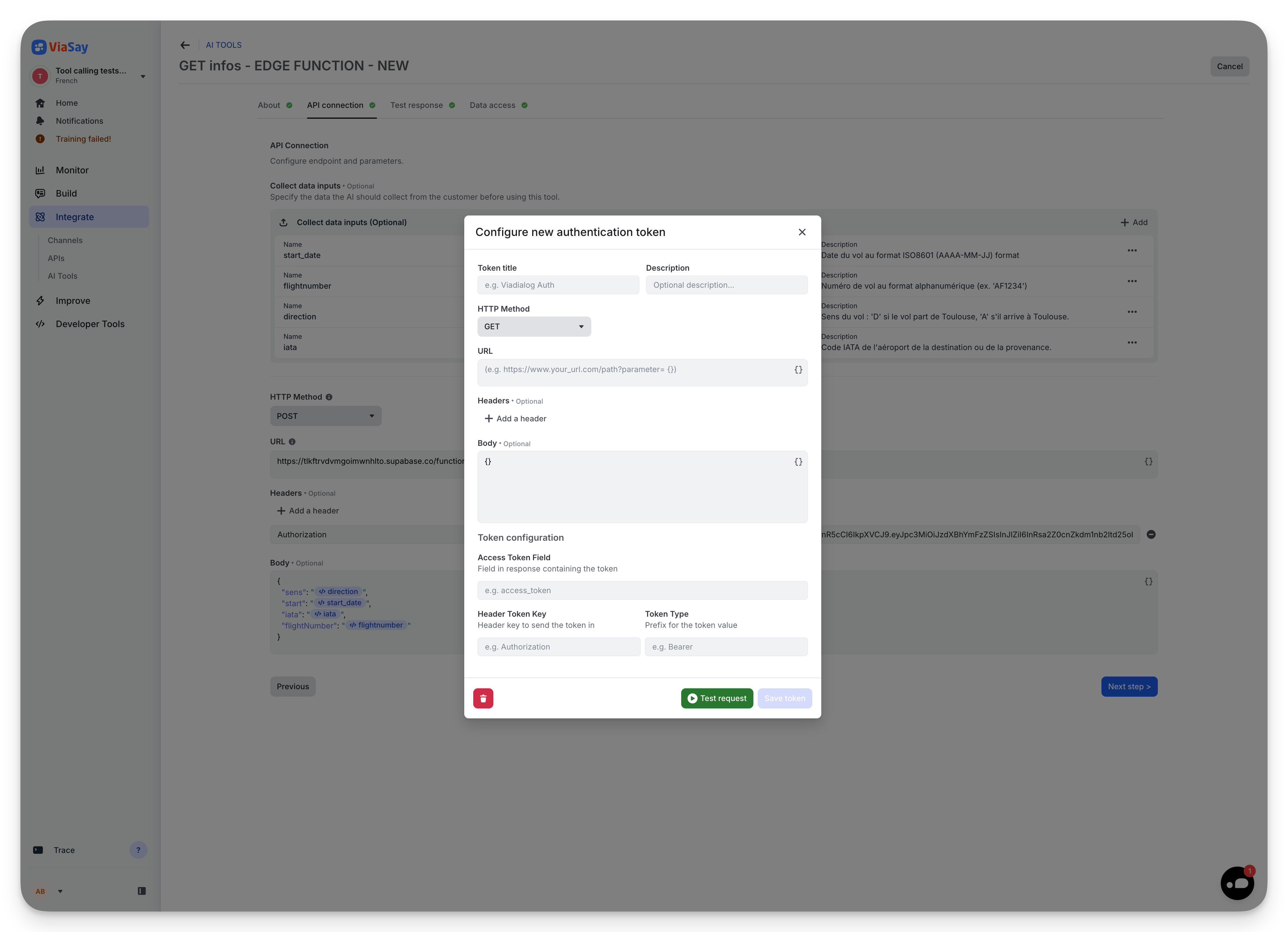Click the Test request button
Screen dimensions: 1288x932
pyautogui.click(x=717, y=698)
